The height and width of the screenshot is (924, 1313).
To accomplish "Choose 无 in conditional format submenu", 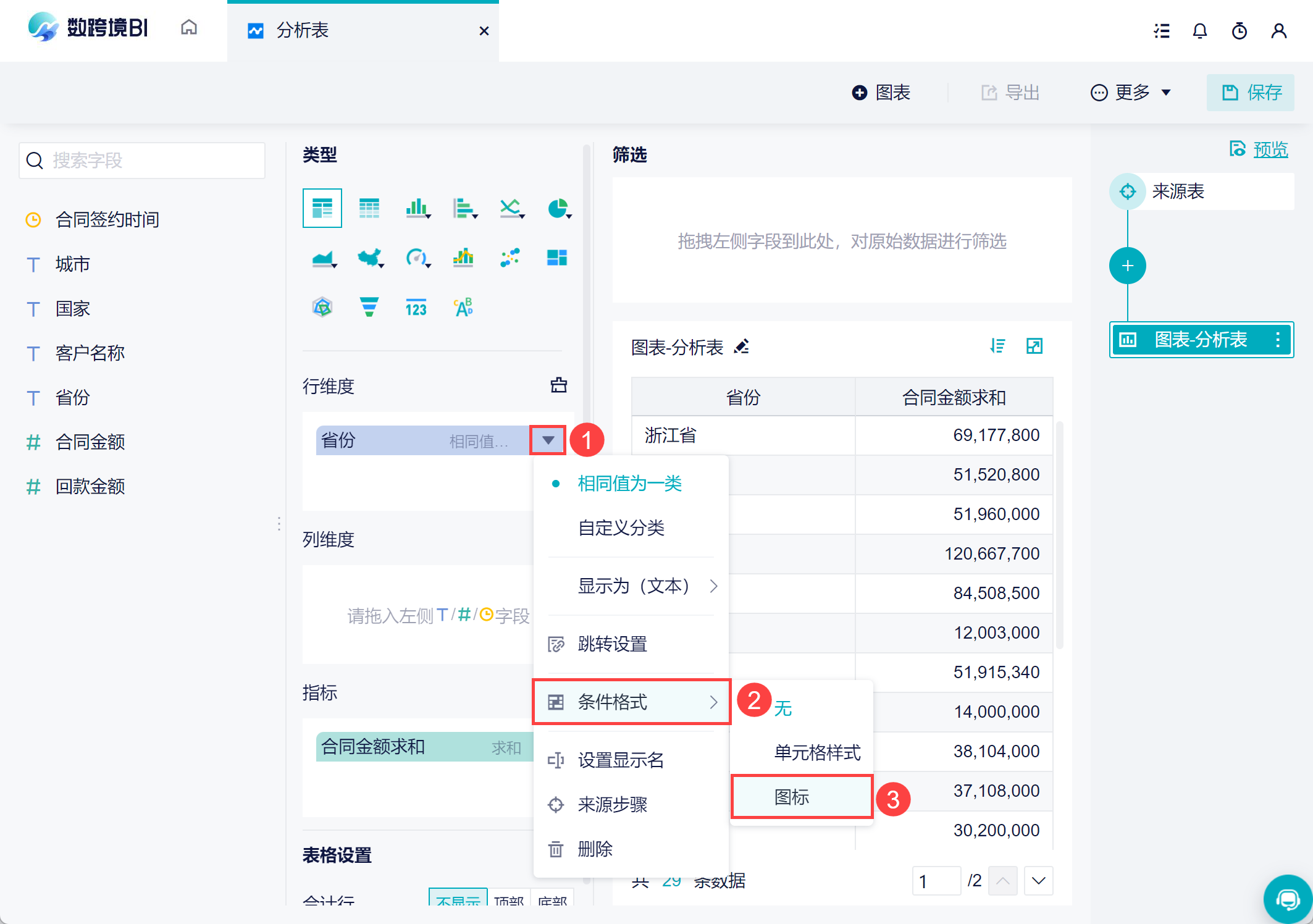I will pos(783,708).
